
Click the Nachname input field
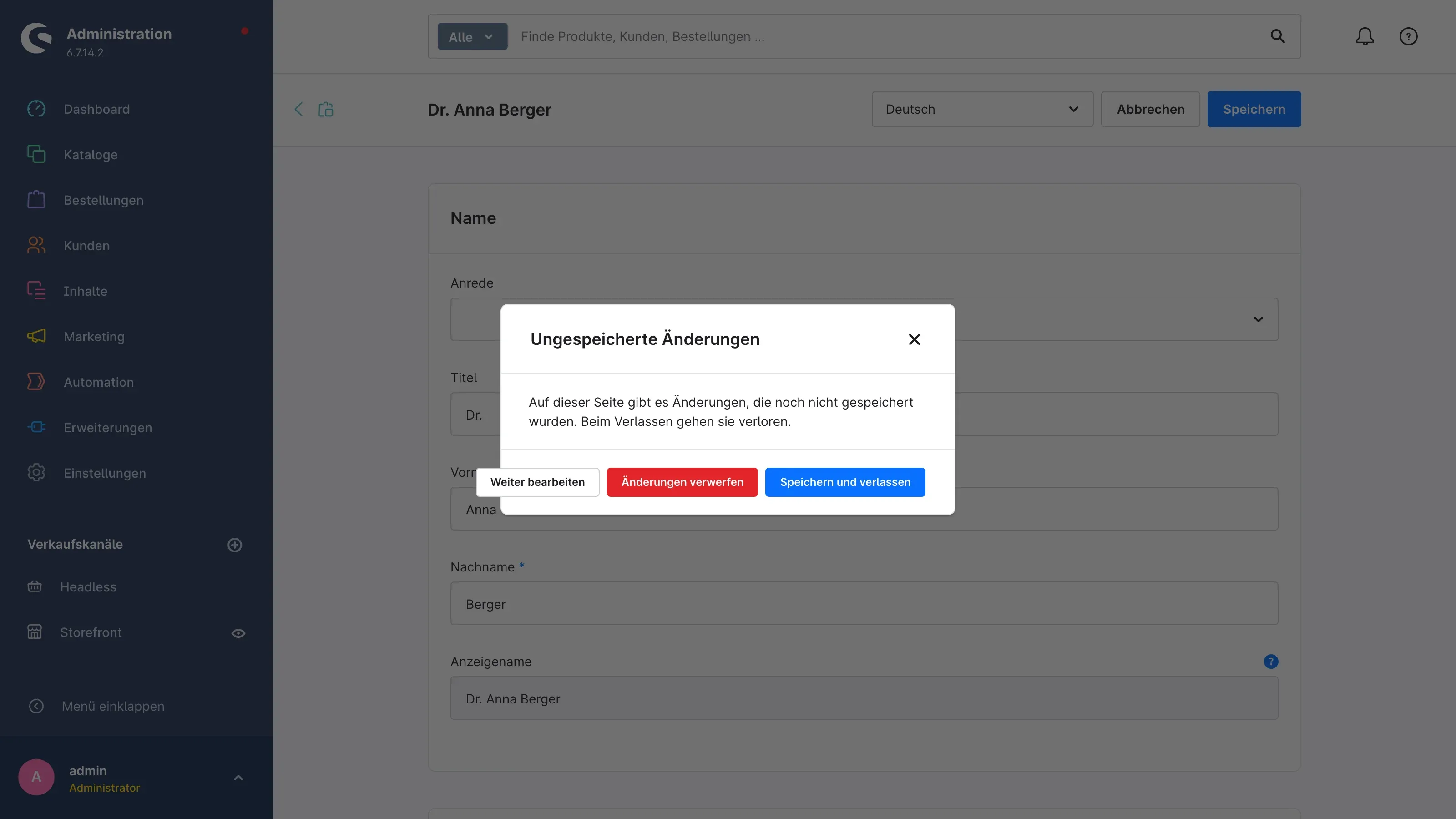tap(864, 604)
